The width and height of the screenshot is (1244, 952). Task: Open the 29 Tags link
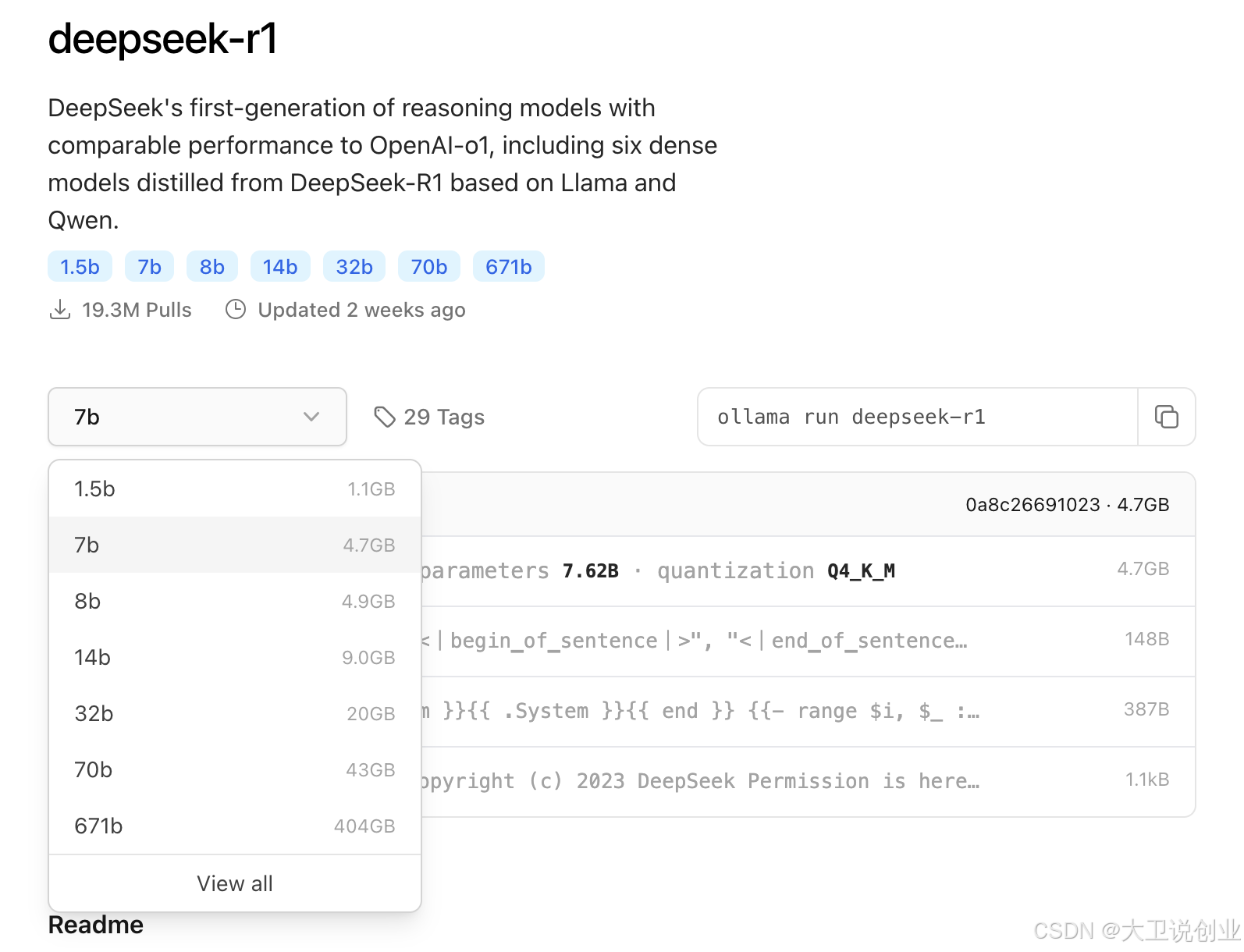point(443,417)
